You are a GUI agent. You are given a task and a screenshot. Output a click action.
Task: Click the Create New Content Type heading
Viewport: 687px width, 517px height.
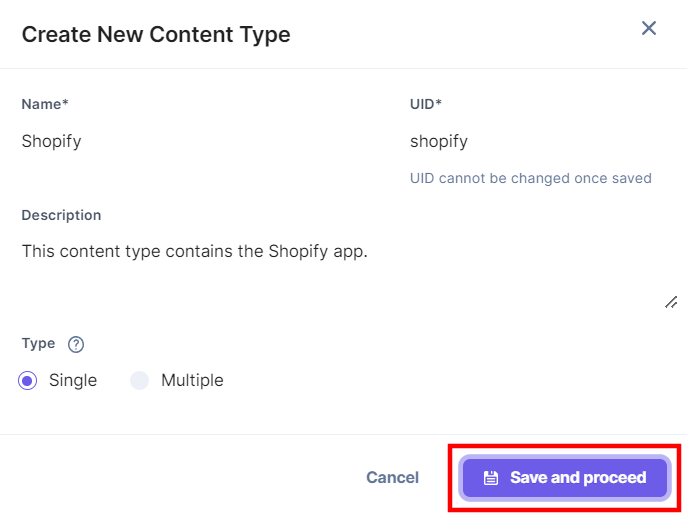point(156,35)
